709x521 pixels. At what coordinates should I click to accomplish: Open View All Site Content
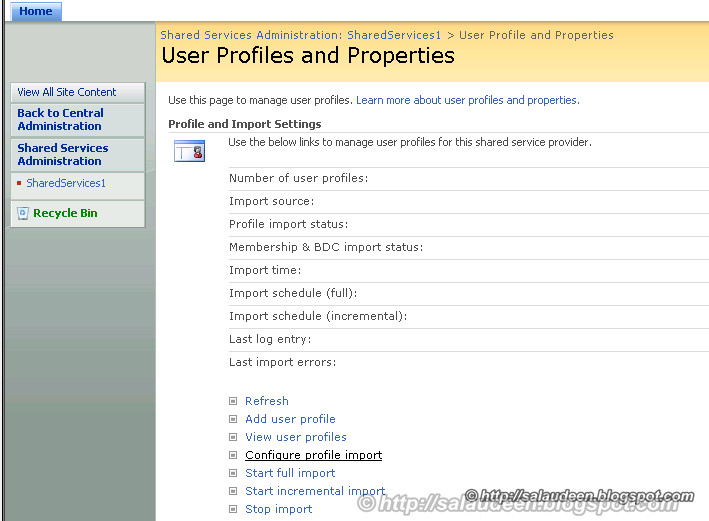(66, 92)
